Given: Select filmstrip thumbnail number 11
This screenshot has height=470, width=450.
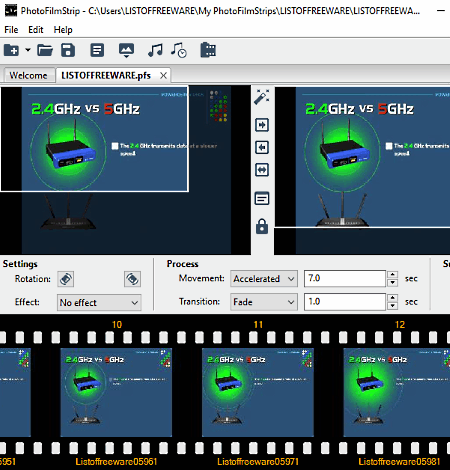Looking at the screenshot, I should [258, 392].
